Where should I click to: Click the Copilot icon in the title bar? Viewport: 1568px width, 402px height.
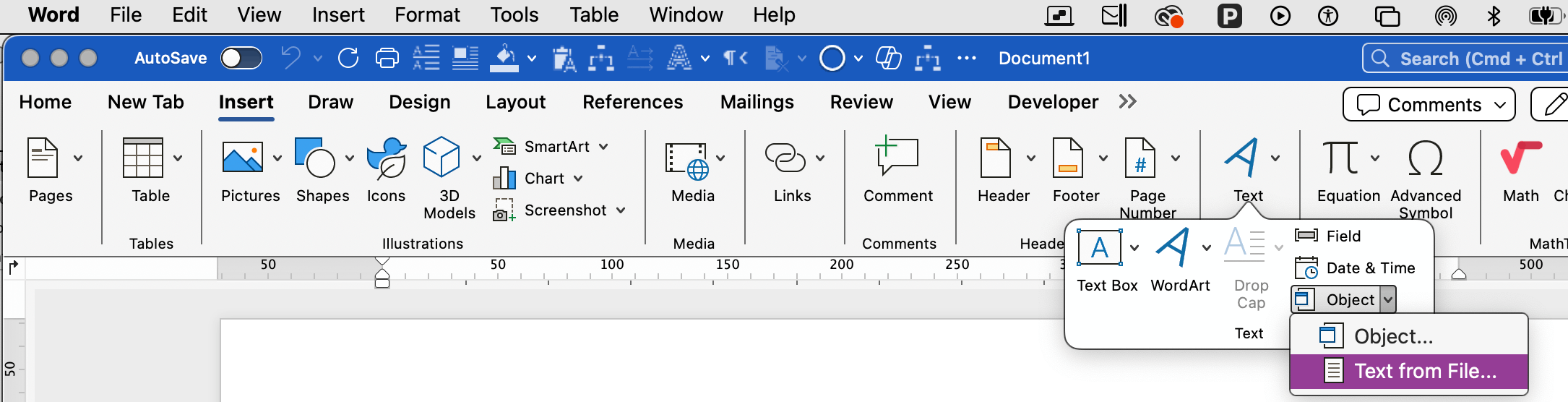click(888, 58)
